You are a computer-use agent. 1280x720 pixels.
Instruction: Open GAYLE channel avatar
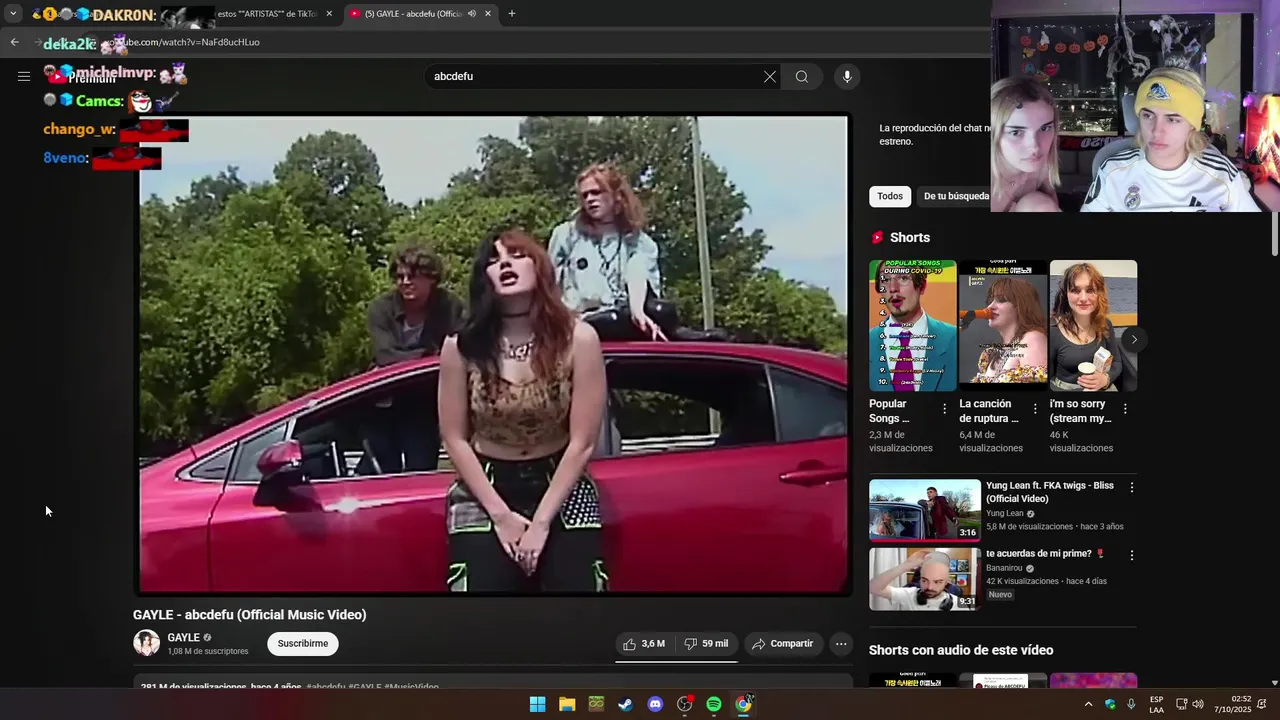pos(146,643)
